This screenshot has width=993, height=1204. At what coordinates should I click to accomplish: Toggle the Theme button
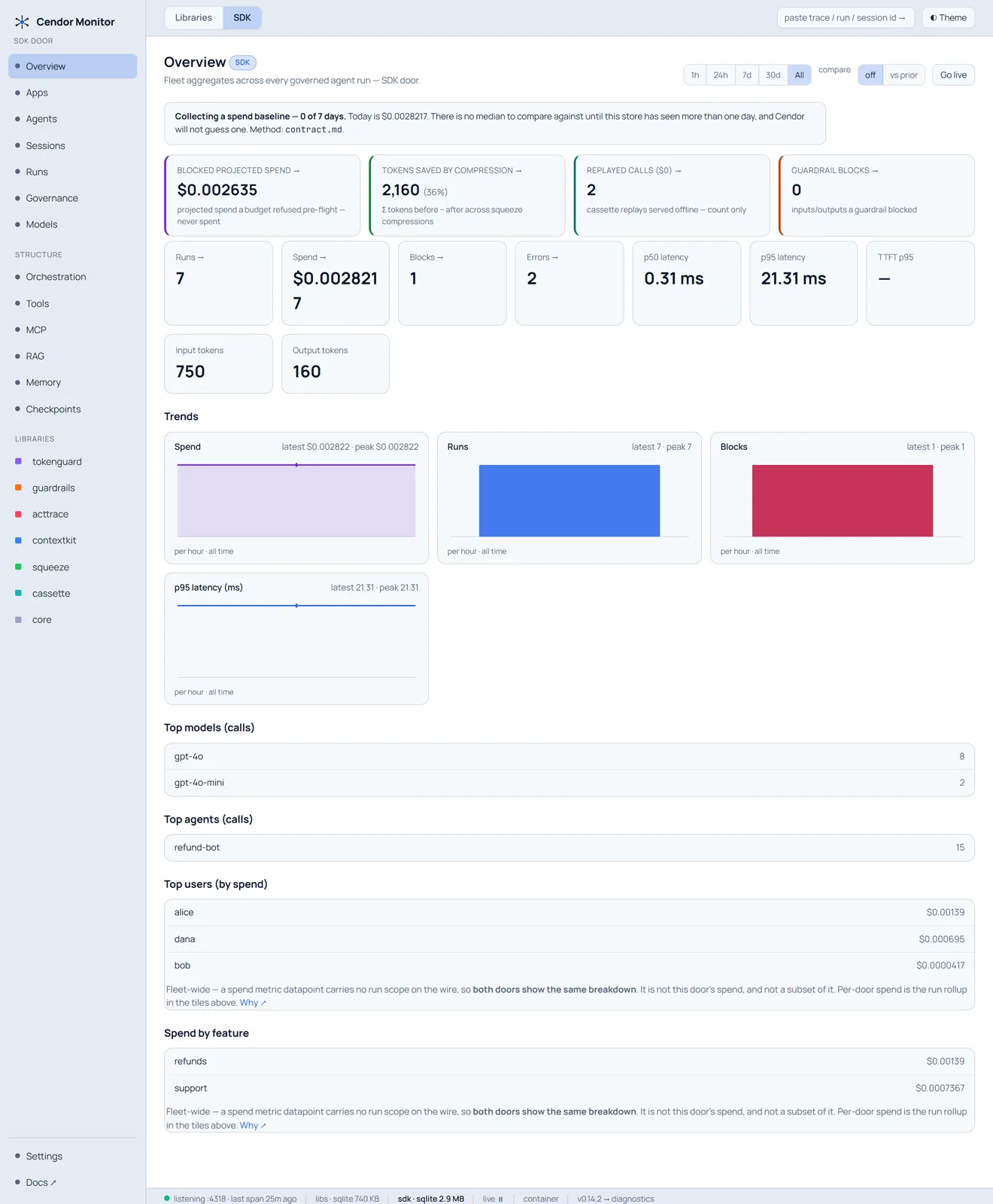click(x=948, y=18)
